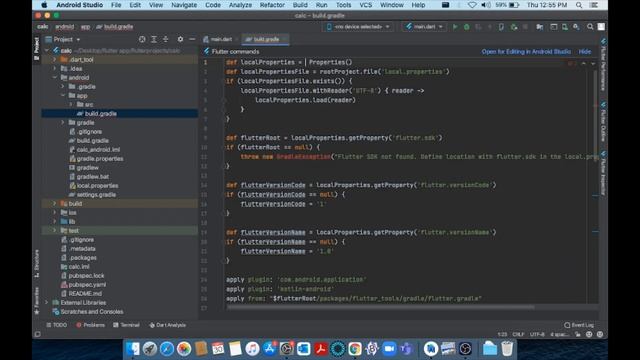The width and height of the screenshot is (640, 360).
Task: Select settings.gradle in the project tree
Action: click(96, 195)
